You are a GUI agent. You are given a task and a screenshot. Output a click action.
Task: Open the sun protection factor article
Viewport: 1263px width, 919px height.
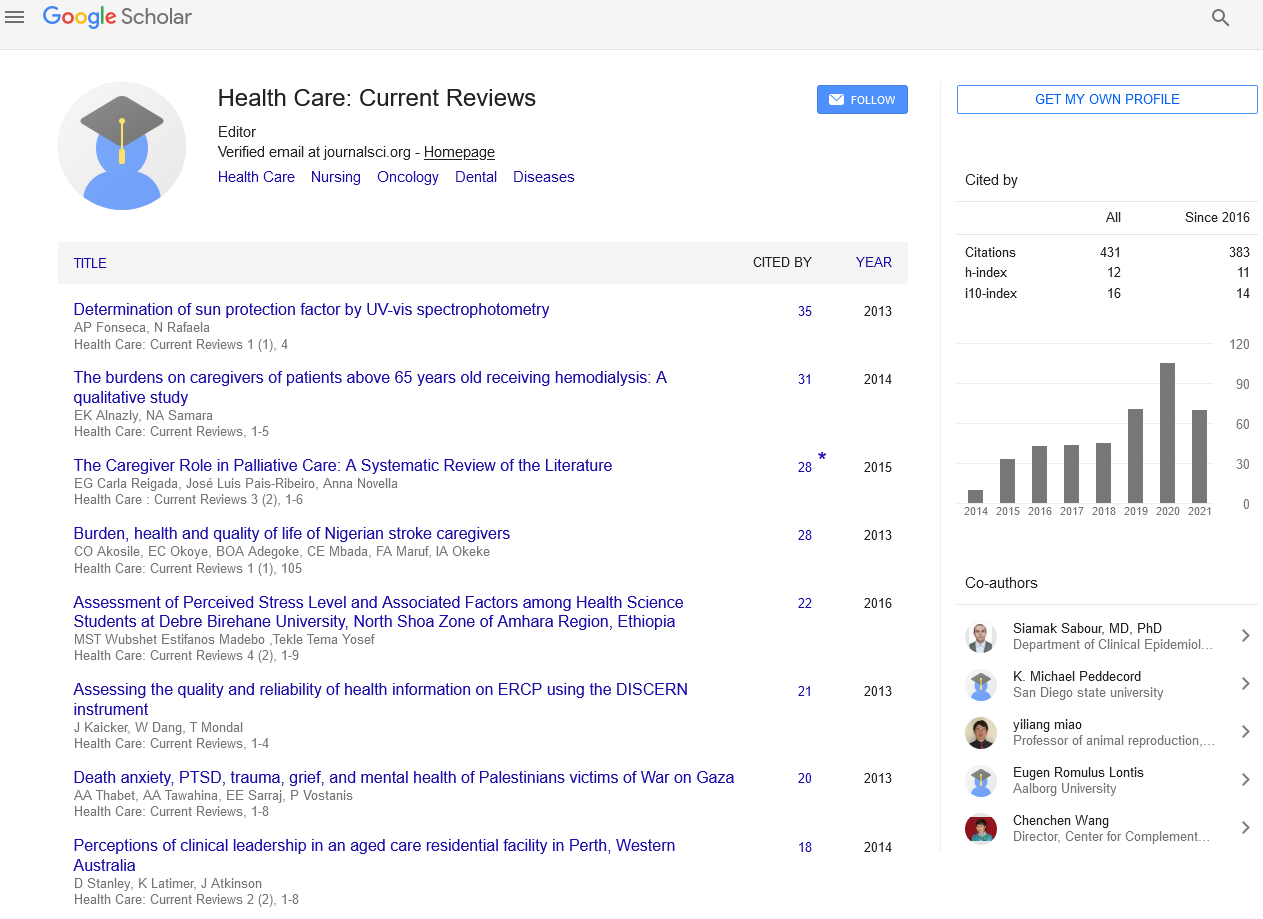(311, 310)
